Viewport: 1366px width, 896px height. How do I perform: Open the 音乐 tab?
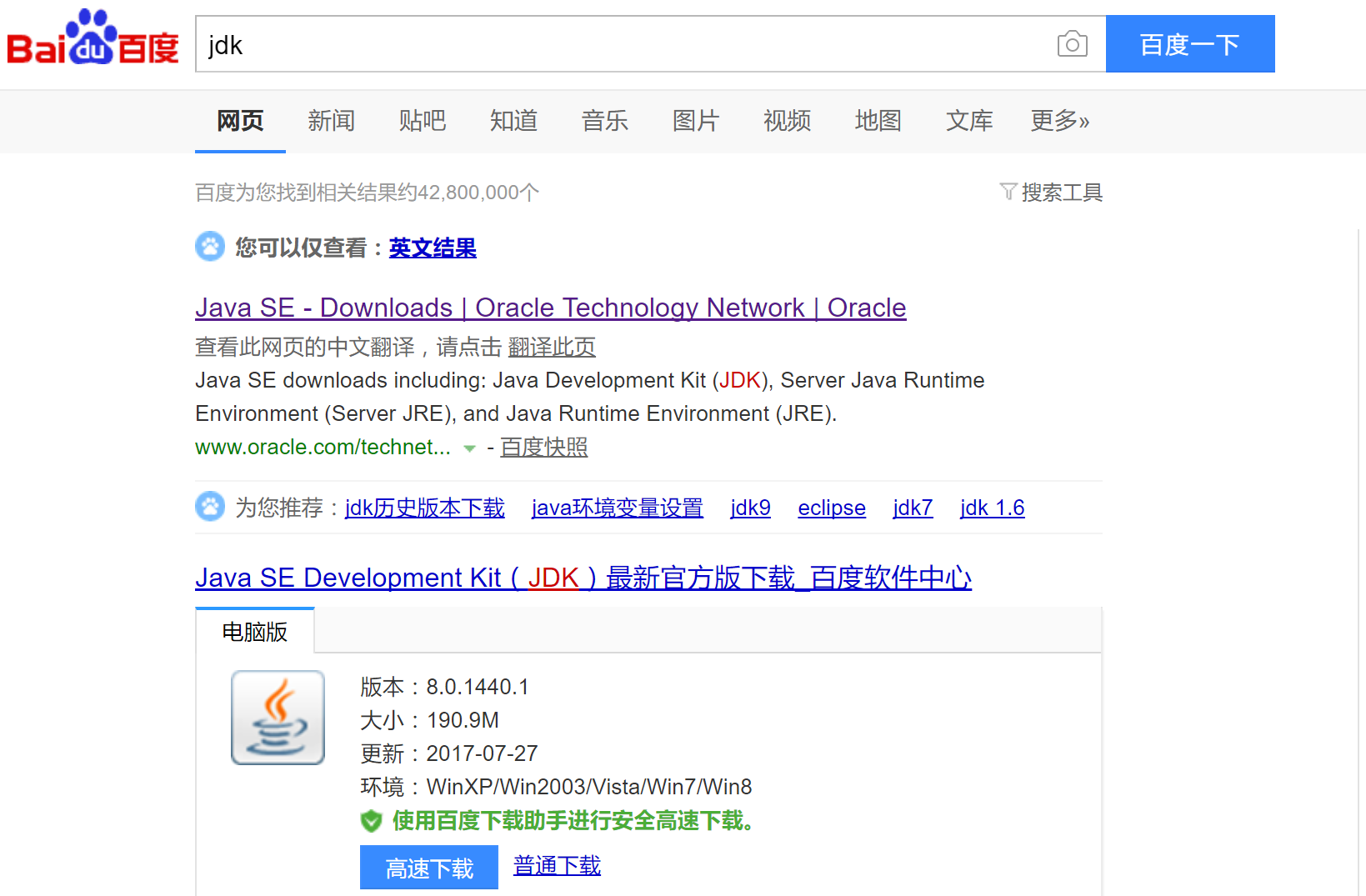[604, 121]
